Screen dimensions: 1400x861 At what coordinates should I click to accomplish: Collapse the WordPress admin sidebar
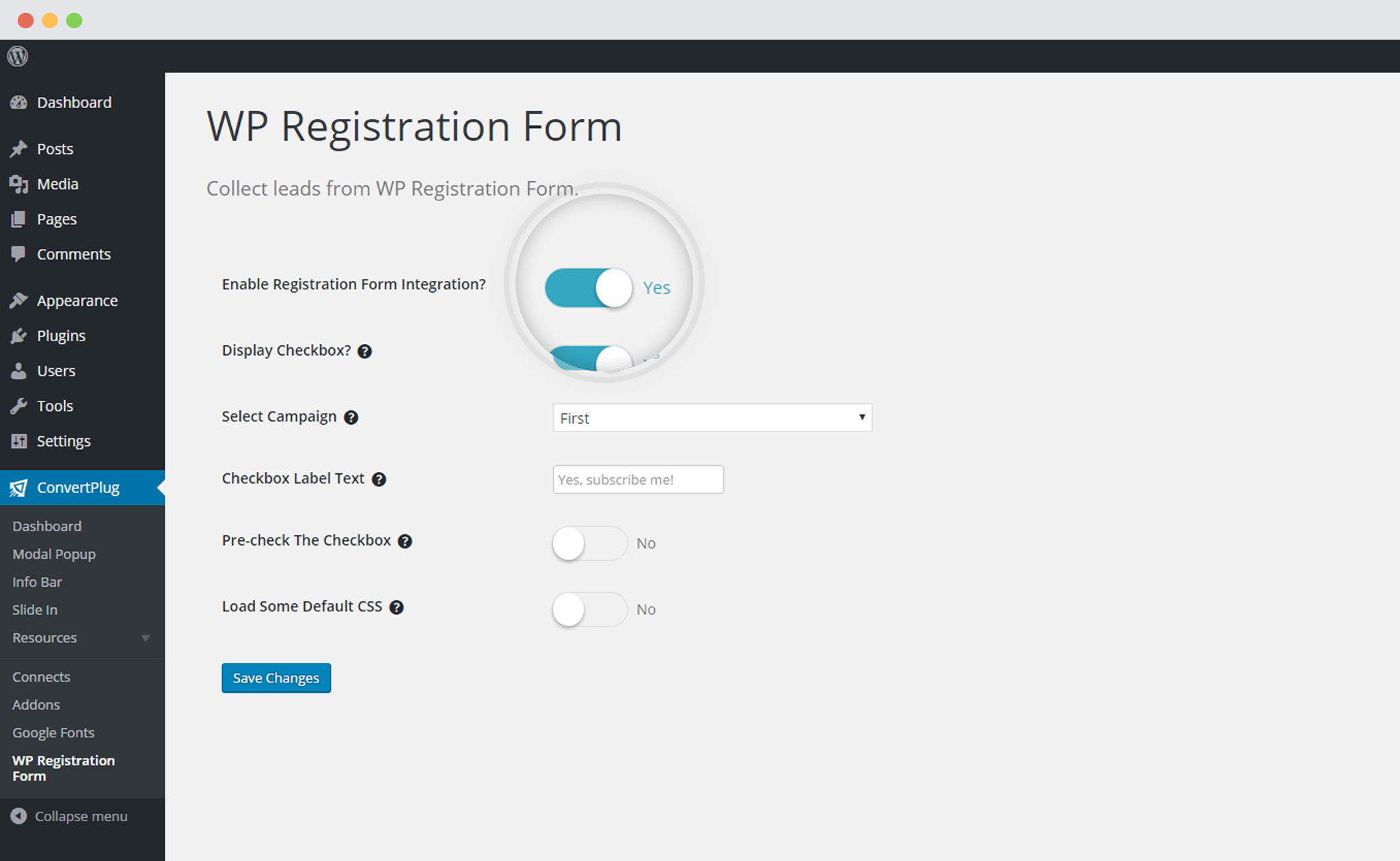pos(70,816)
